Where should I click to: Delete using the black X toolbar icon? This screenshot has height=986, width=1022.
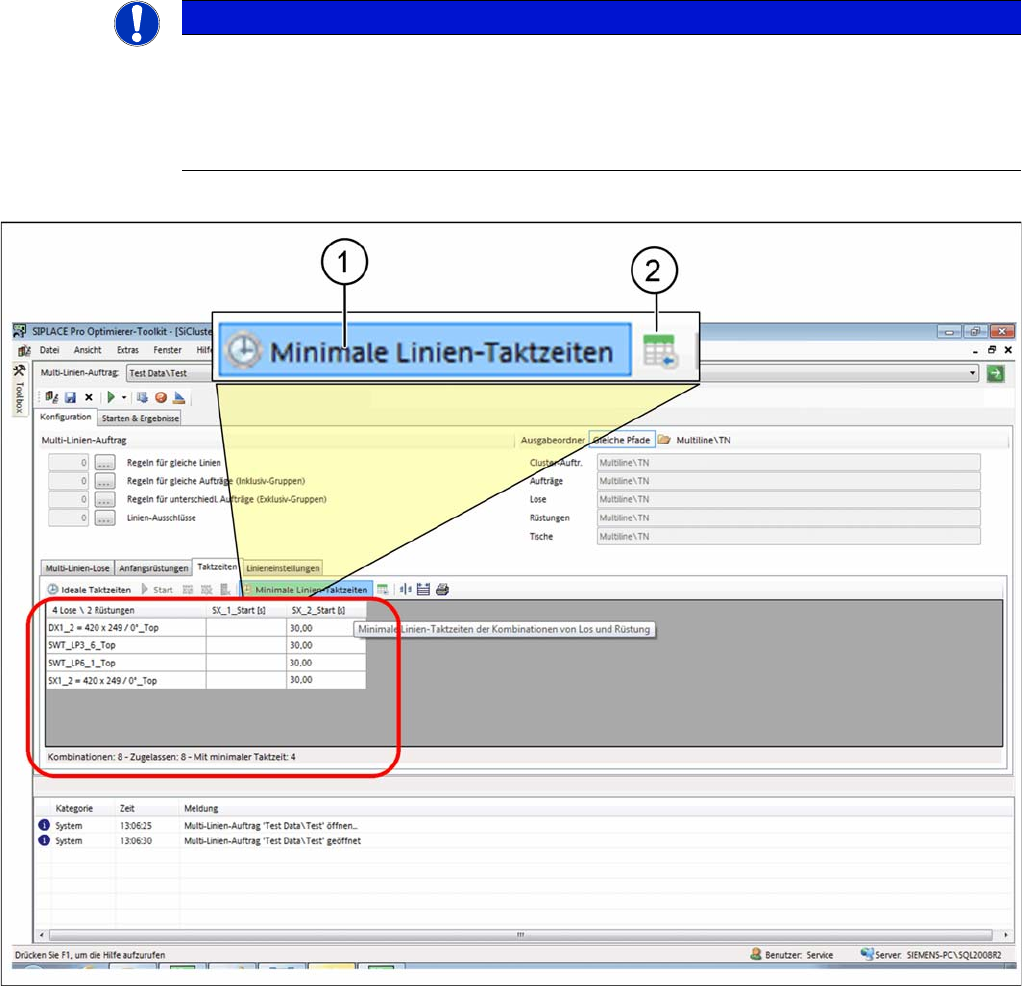(x=89, y=397)
